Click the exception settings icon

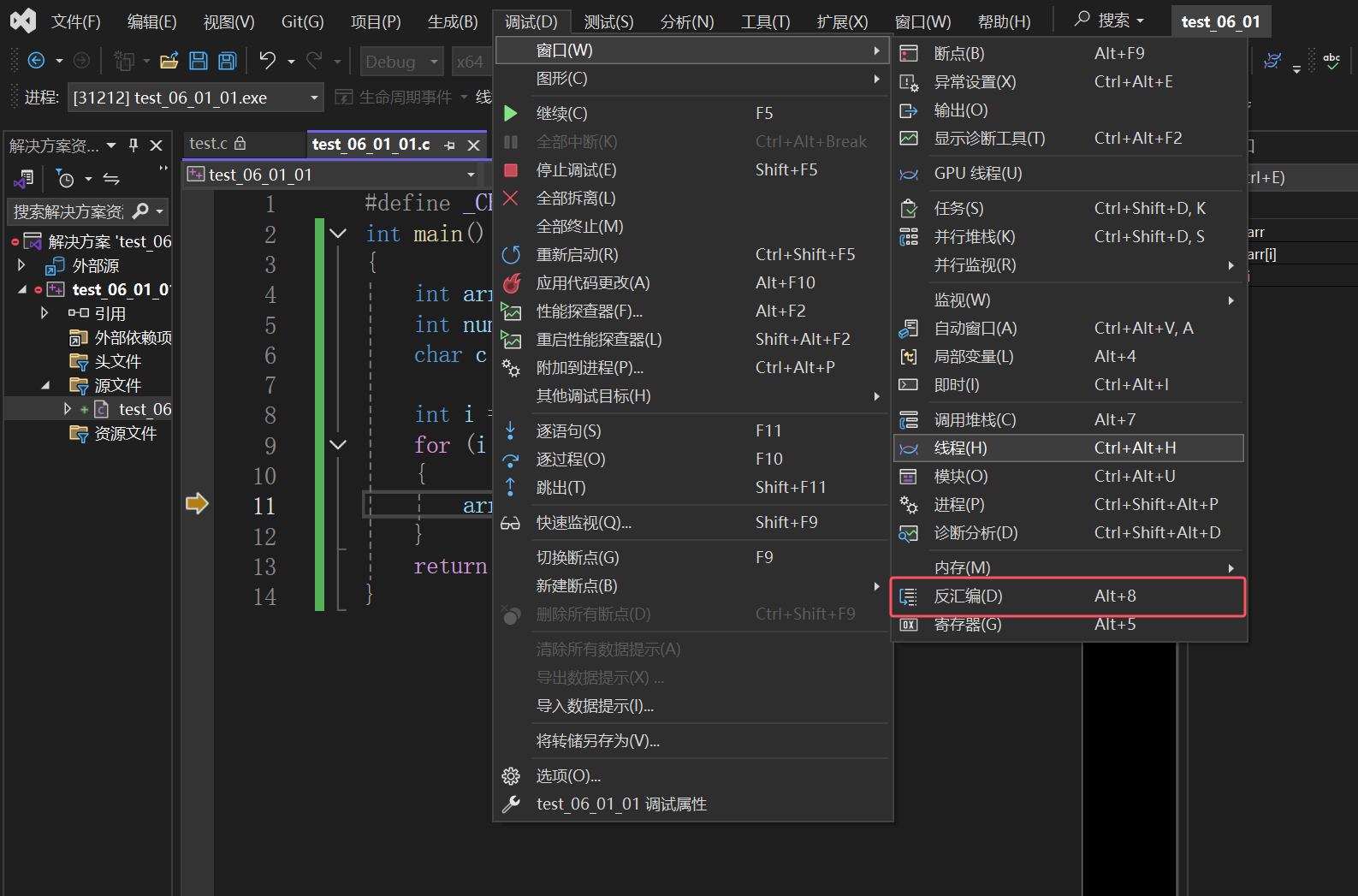click(x=909, y=82)
